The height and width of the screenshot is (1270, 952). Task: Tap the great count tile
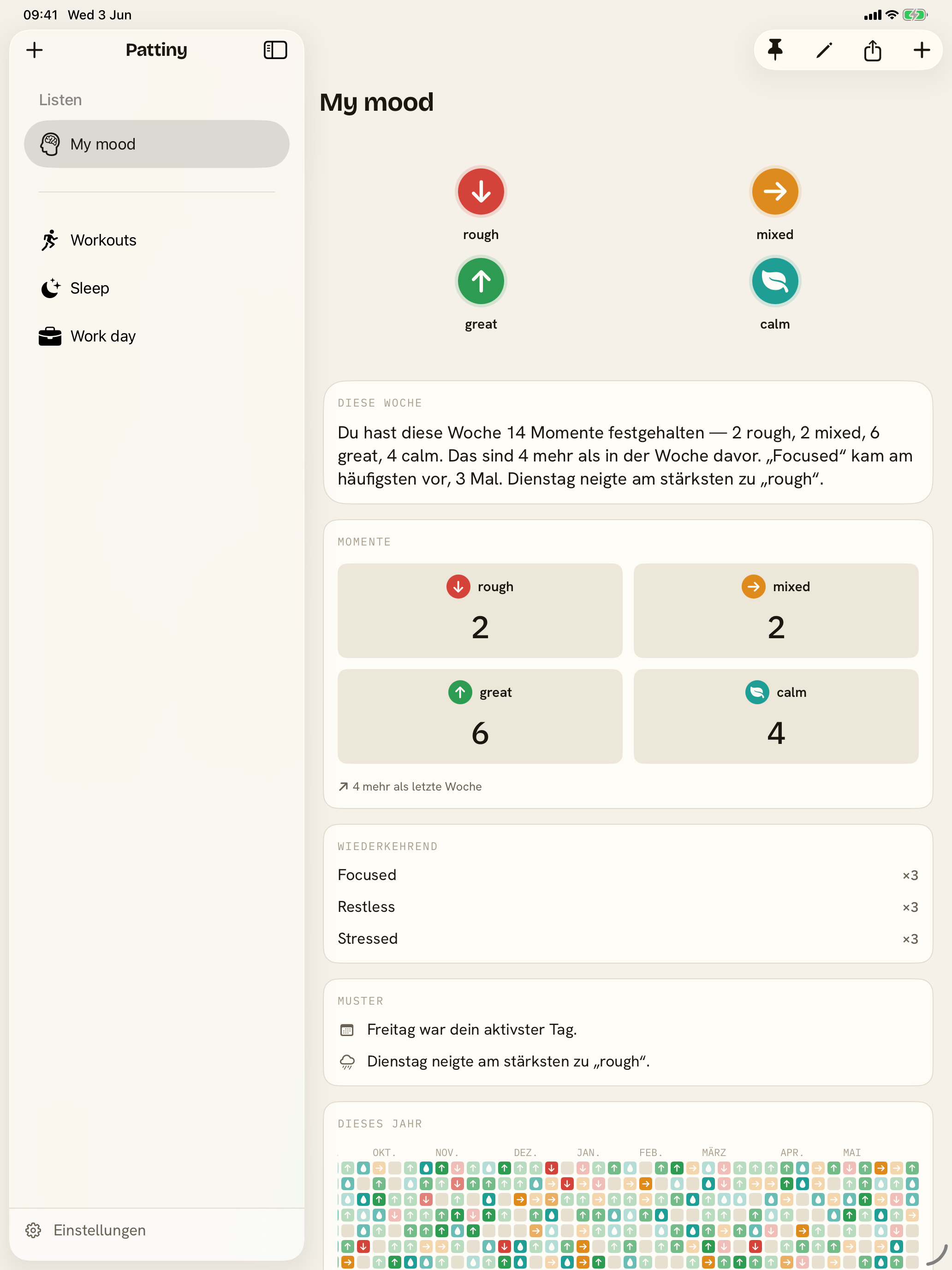480,716
